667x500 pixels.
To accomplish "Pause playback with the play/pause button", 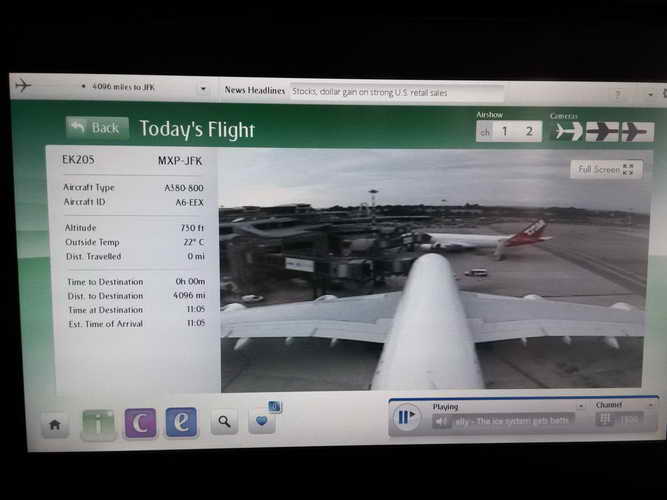I will 406,417.
